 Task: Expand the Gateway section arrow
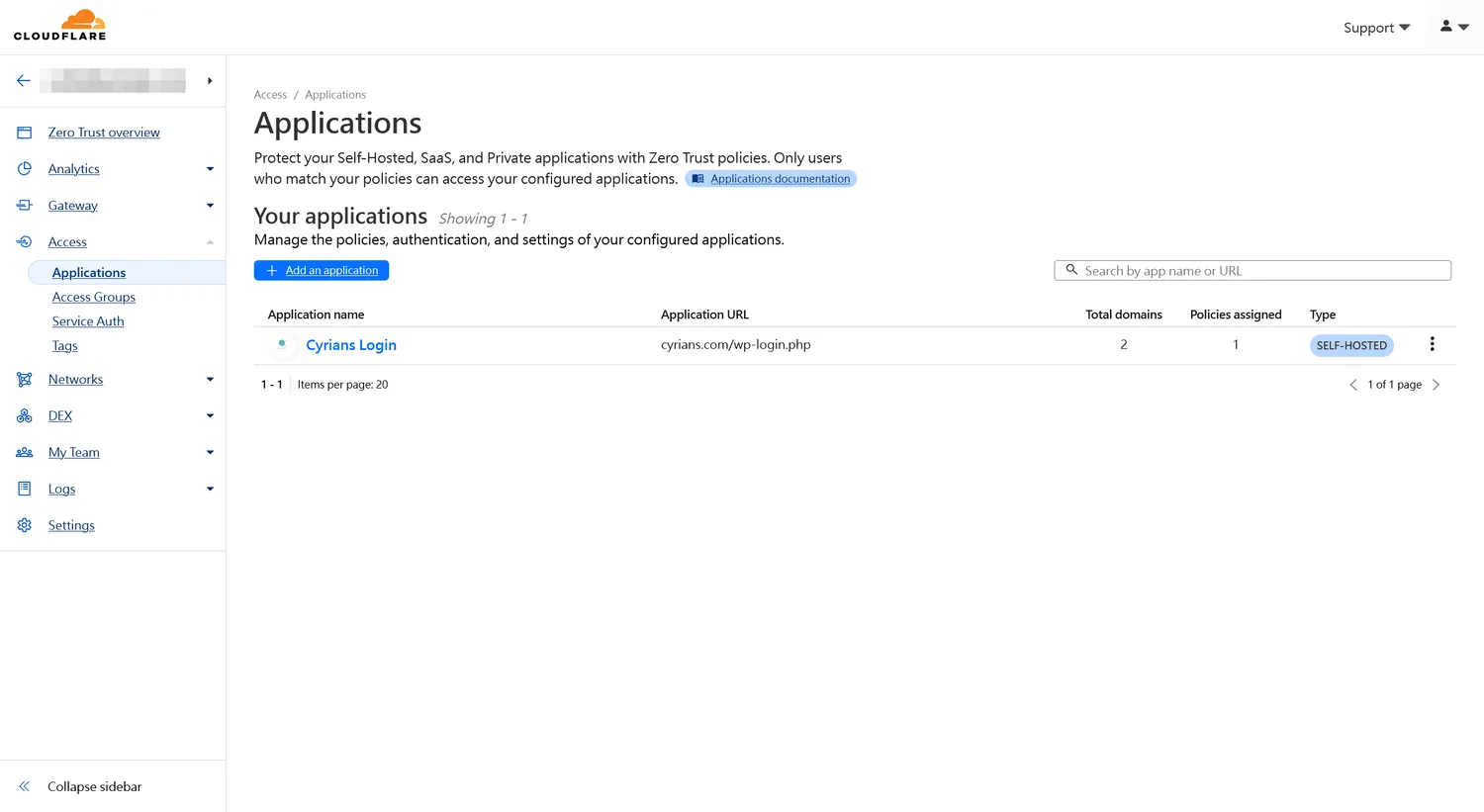(210, 206)
